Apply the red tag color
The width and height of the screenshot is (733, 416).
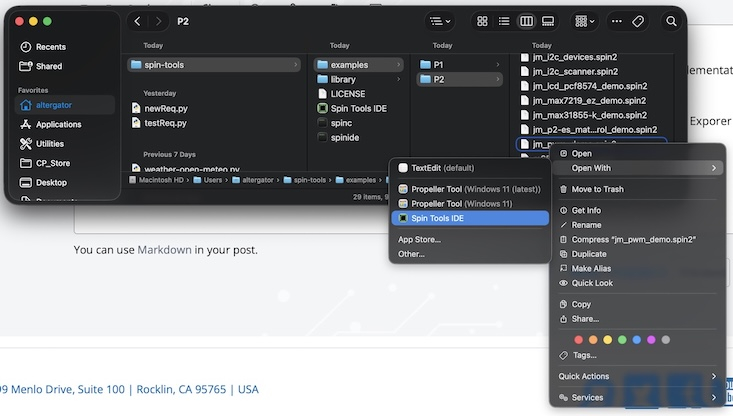point(579,339)
